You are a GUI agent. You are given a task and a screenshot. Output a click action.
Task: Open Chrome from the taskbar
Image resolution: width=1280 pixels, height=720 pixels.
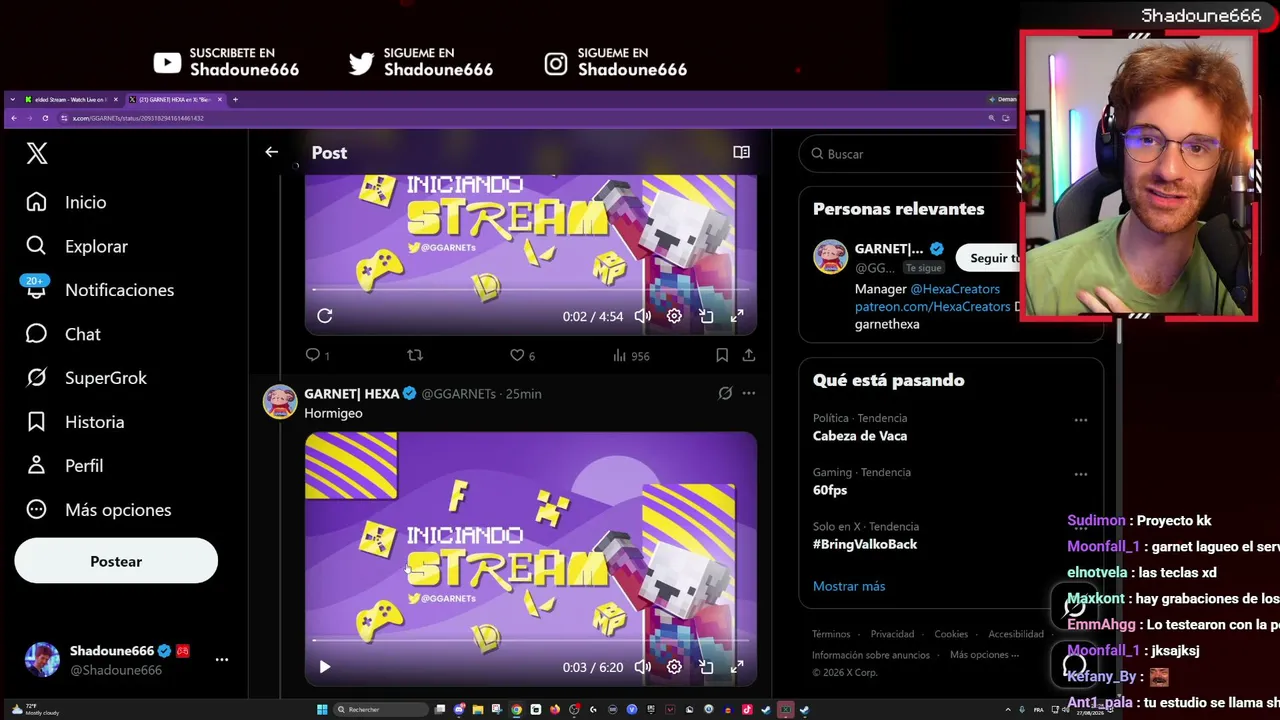click(x=516, y=710)
